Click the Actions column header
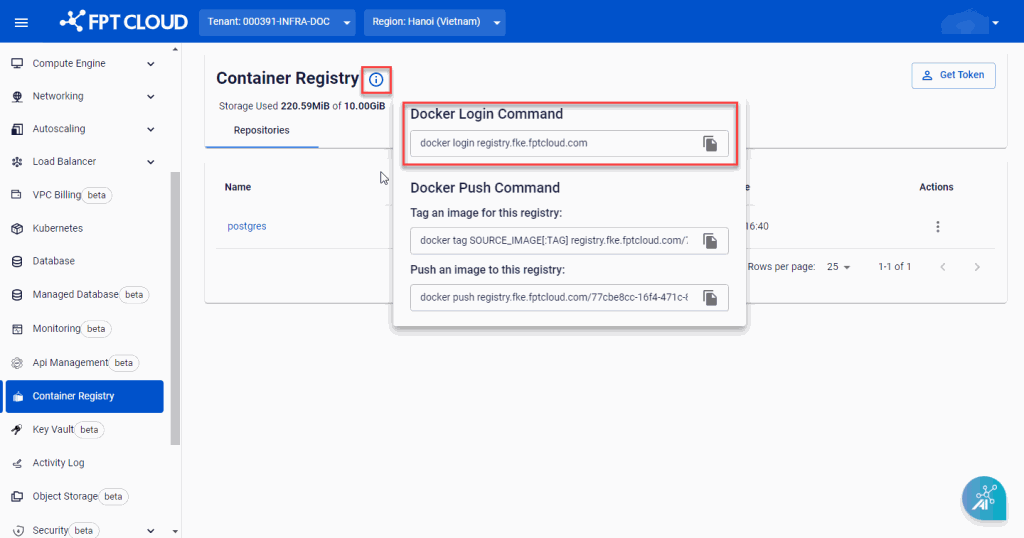This screenshot has height=538, width=1024. [x=936, y=187]
